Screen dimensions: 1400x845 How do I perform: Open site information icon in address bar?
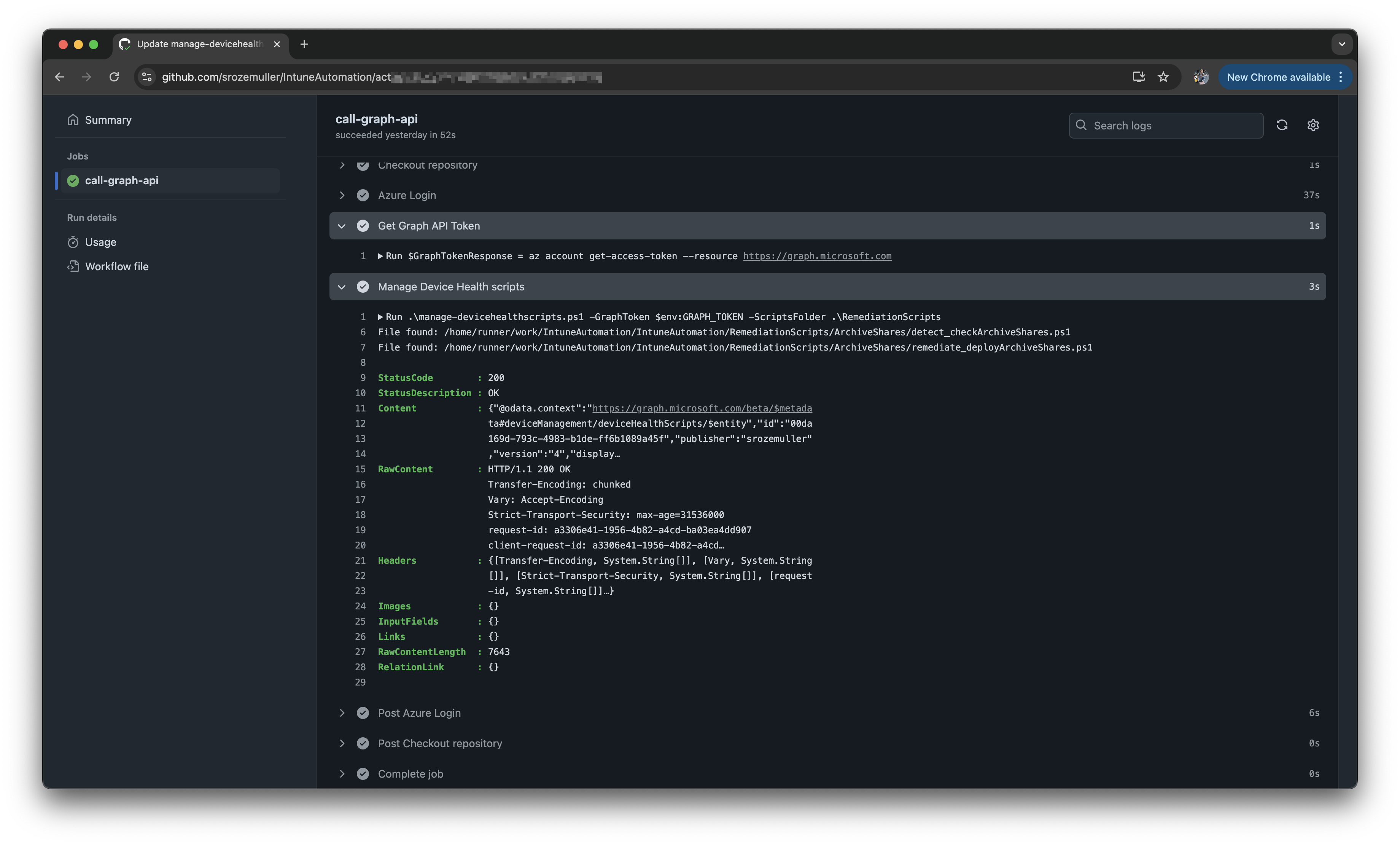tap(146, 77)
